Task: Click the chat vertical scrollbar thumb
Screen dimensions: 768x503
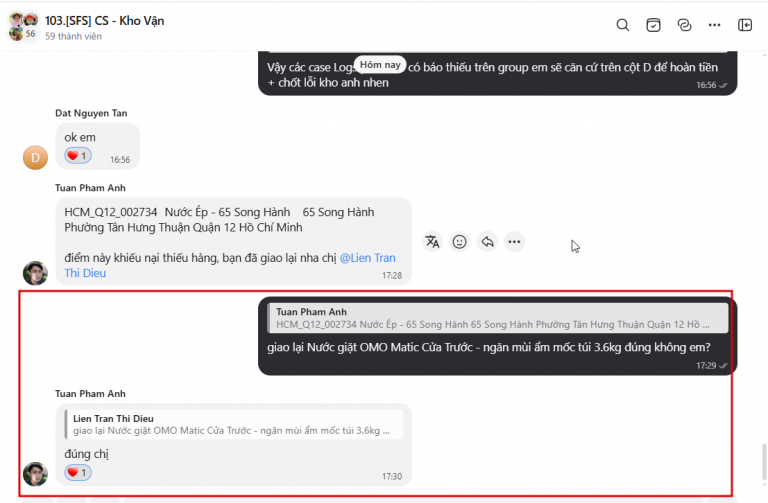Action: coord(764,462)
